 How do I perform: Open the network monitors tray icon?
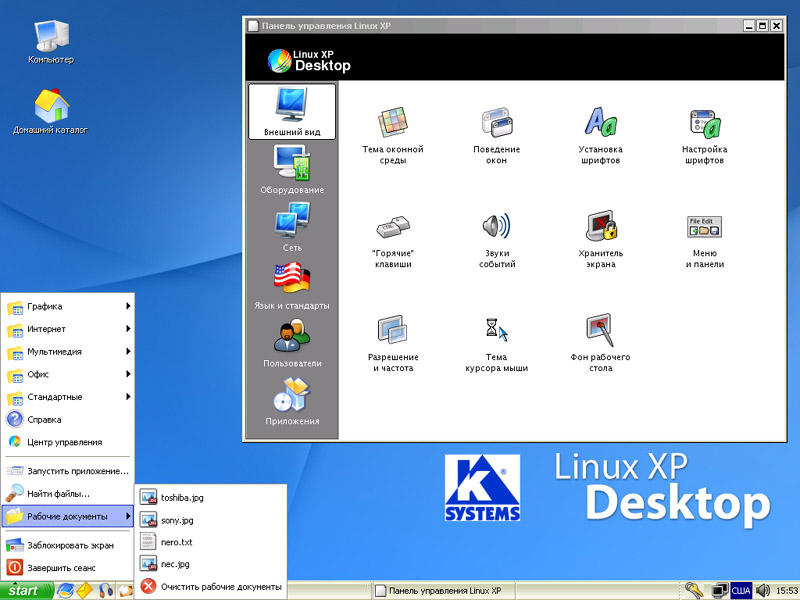tap(719, 590)
